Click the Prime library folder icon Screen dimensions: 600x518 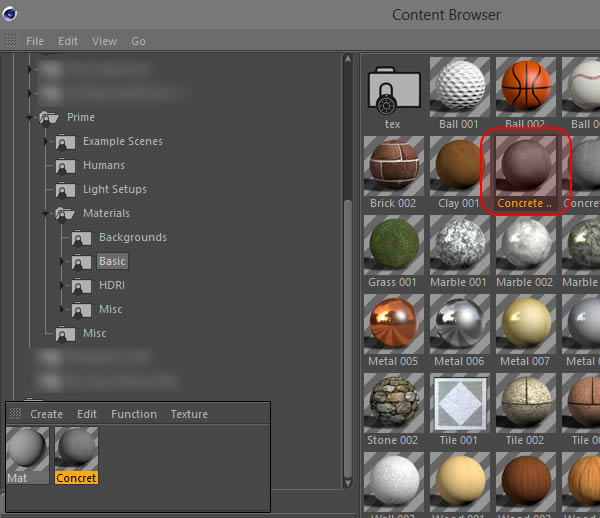click(x=49, y=118)
